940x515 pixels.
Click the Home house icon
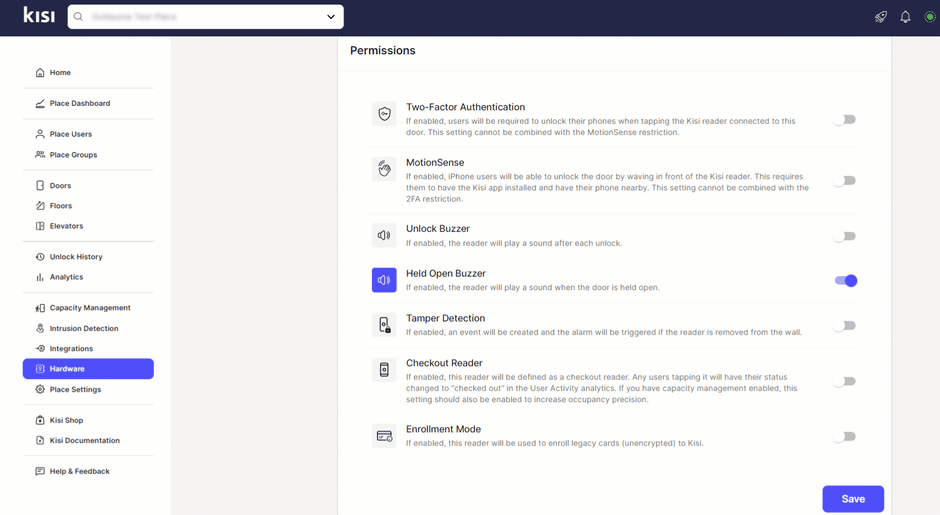tap(40, 73)
